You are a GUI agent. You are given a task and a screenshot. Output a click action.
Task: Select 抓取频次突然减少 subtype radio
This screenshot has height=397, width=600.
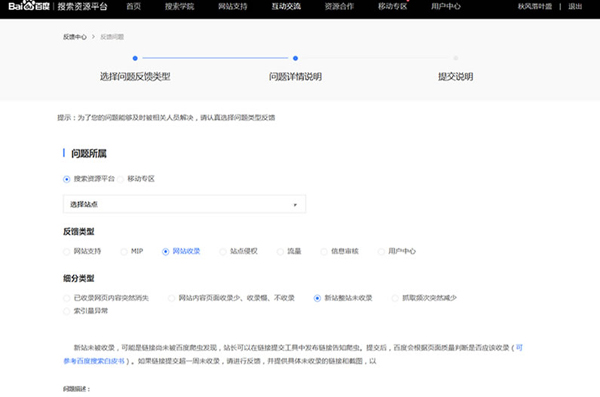tap(395, 298)
